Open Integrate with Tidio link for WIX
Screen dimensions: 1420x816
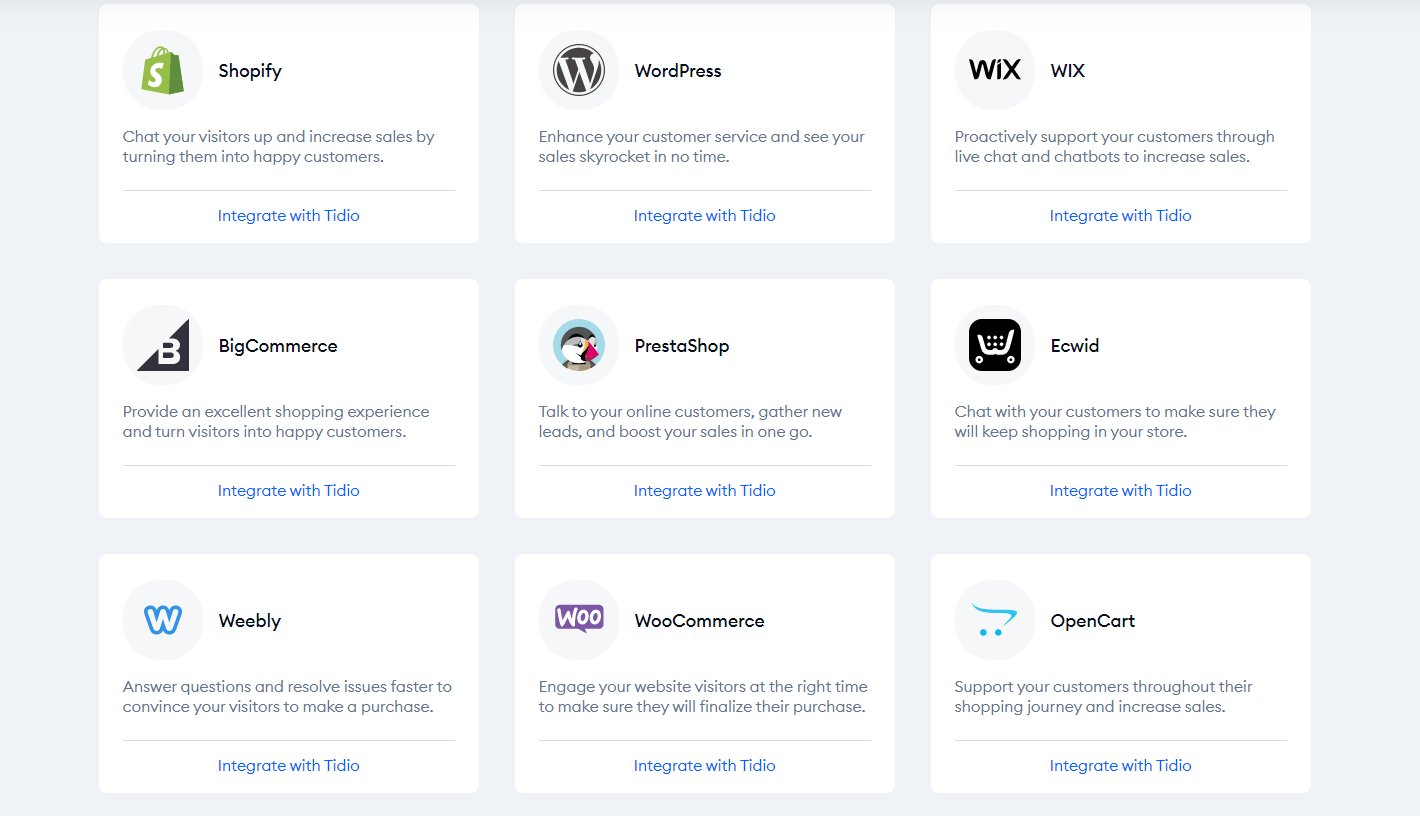(1121, 215)
